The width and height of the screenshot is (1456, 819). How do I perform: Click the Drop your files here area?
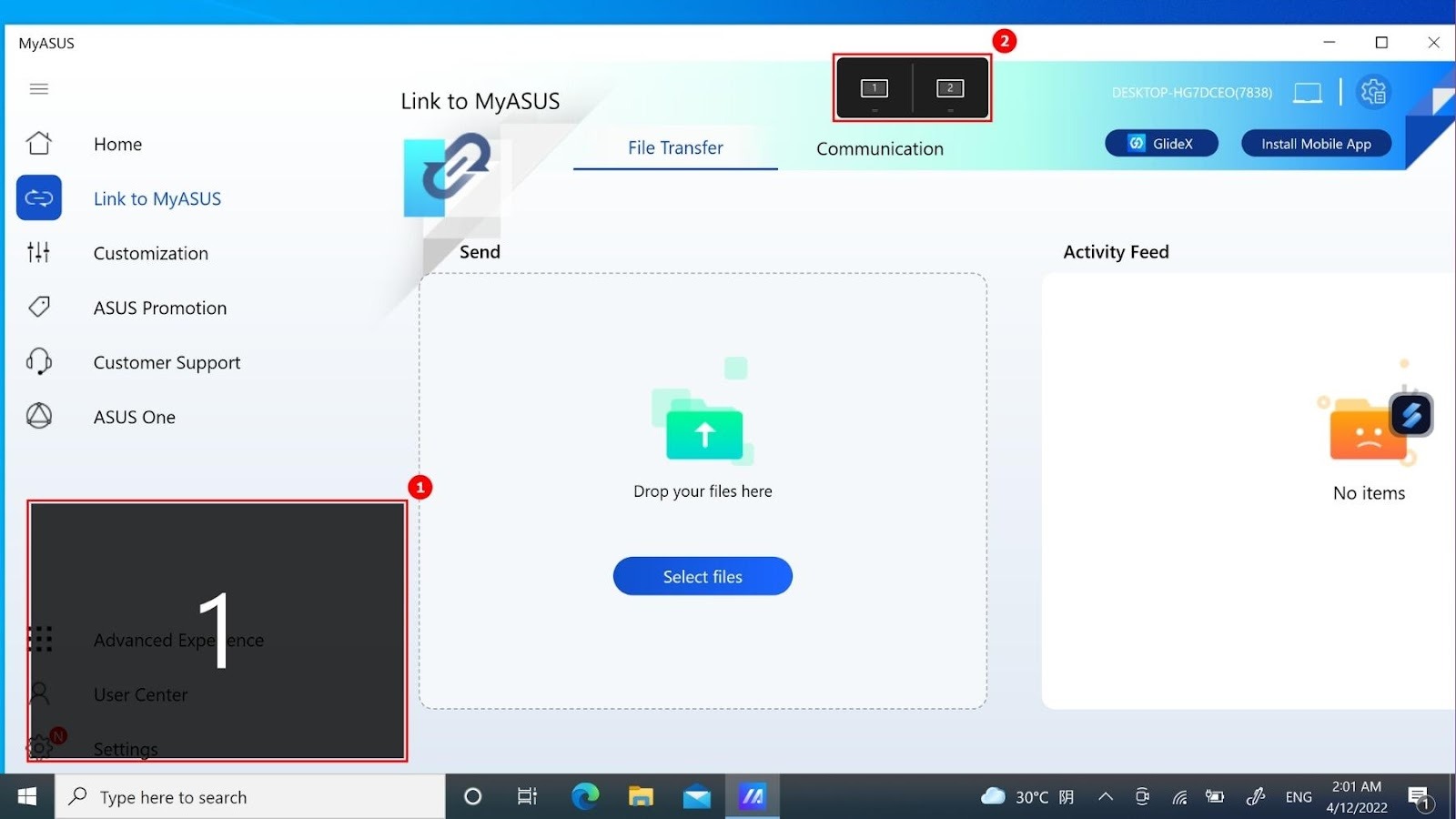click(x=703, y=491)
